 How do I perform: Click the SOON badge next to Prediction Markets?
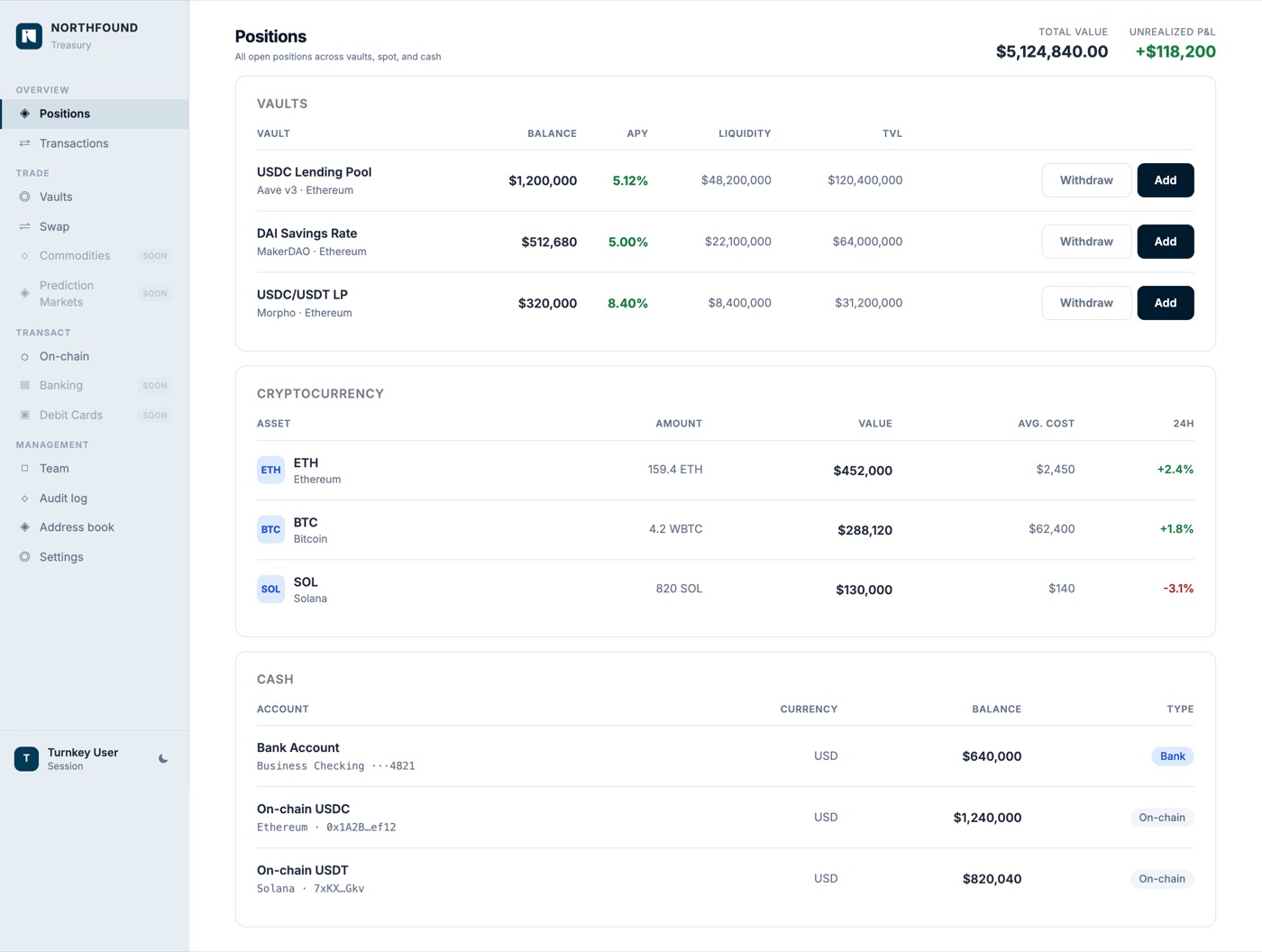click(x=155, y=294)
